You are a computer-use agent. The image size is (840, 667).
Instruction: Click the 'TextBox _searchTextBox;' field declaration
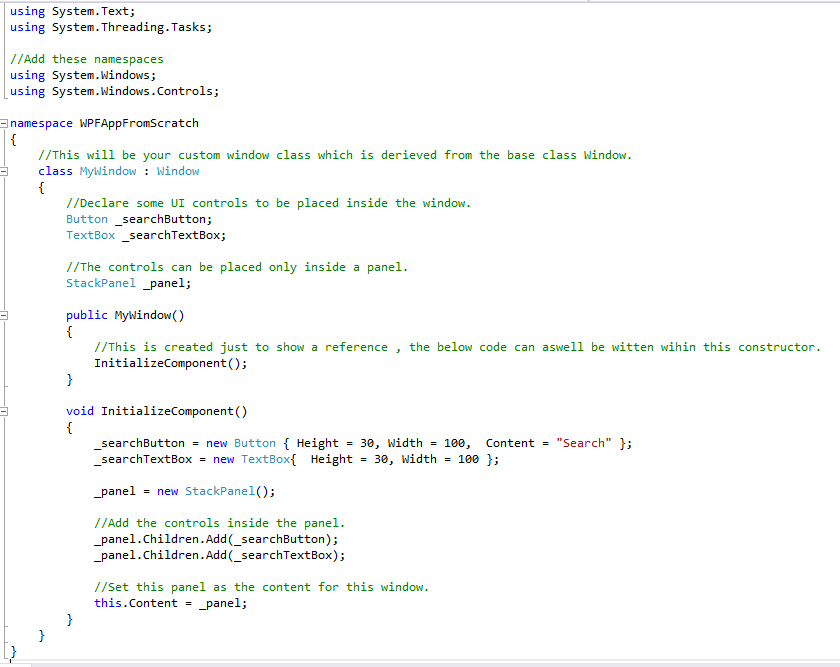[x=146, y=235]
